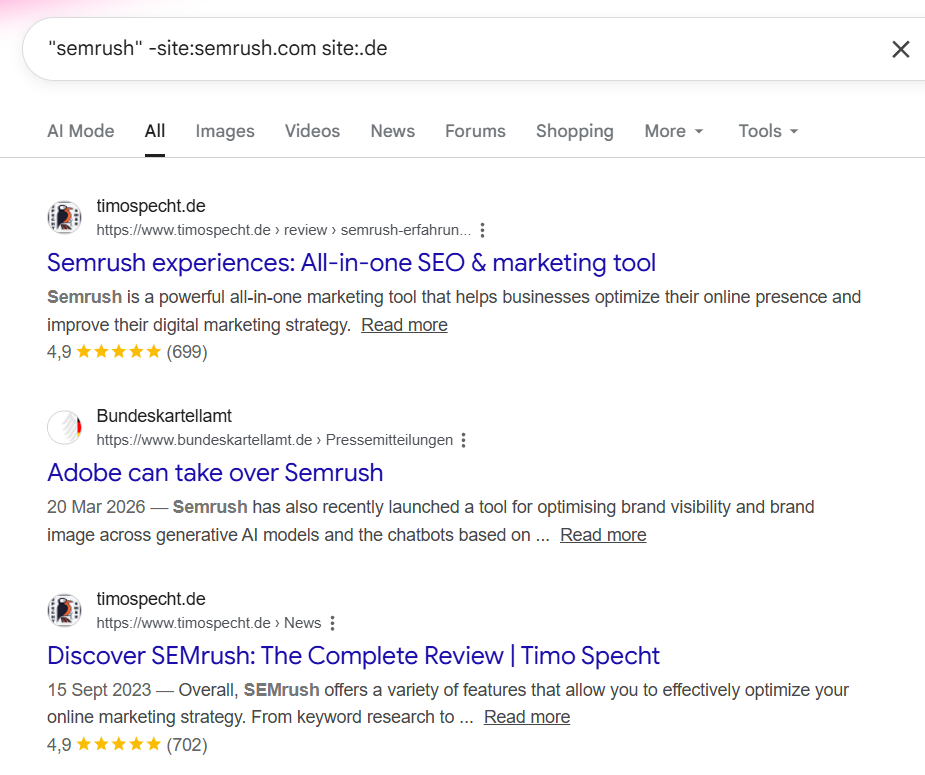Click the date "15 Sept 2023"
925x775 pixels.
(x=99, y=689)
